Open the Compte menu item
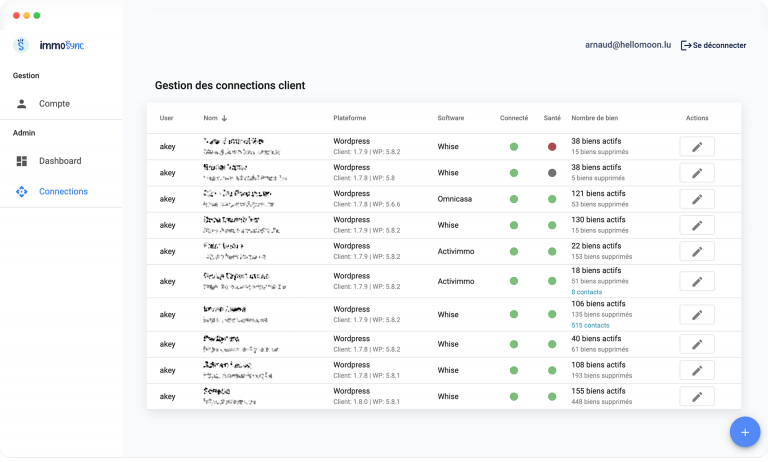This screenshot has height=462, width=768. (54, 104)
